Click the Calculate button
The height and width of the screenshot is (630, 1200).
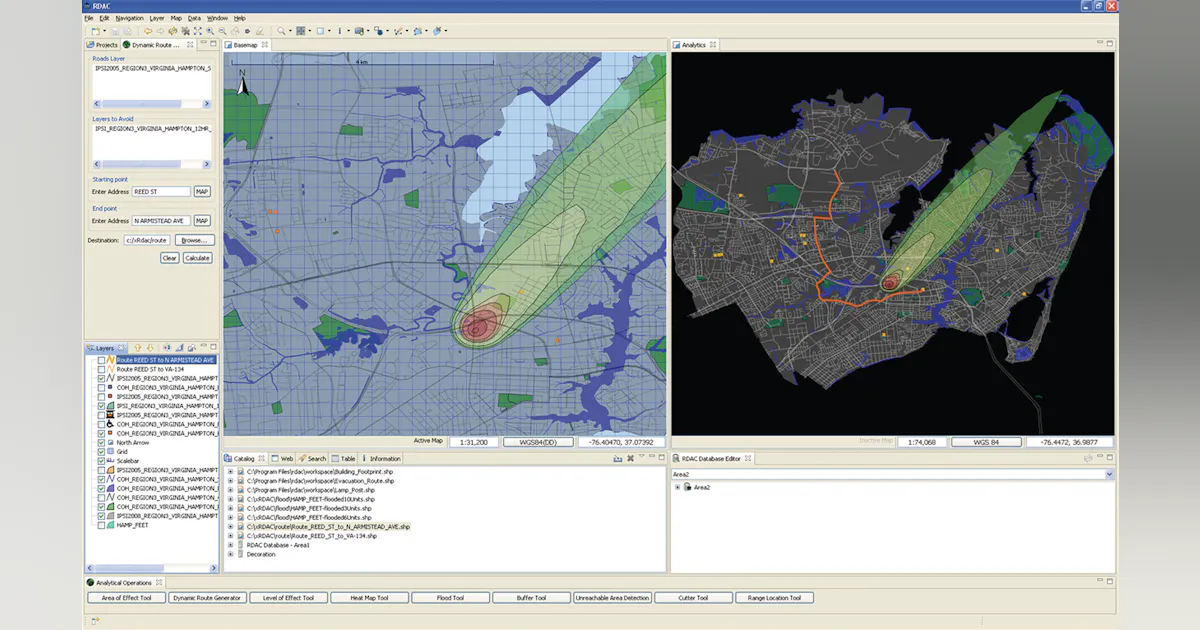(x=198, y=258)
